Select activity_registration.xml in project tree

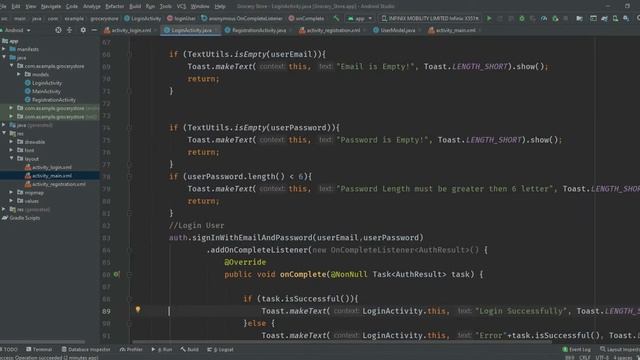(x=59, y=184)
